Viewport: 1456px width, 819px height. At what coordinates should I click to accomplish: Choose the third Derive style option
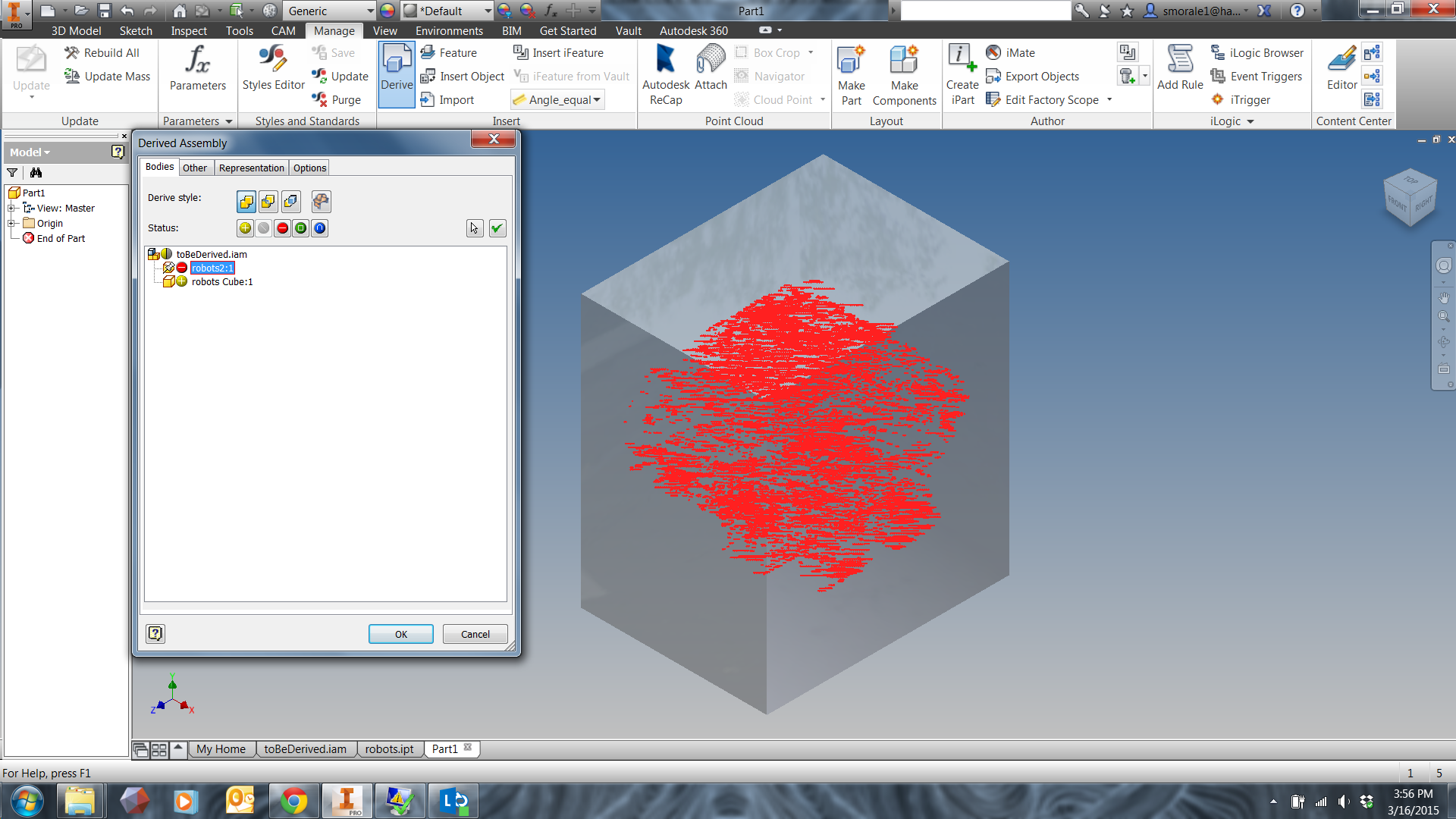290,201
